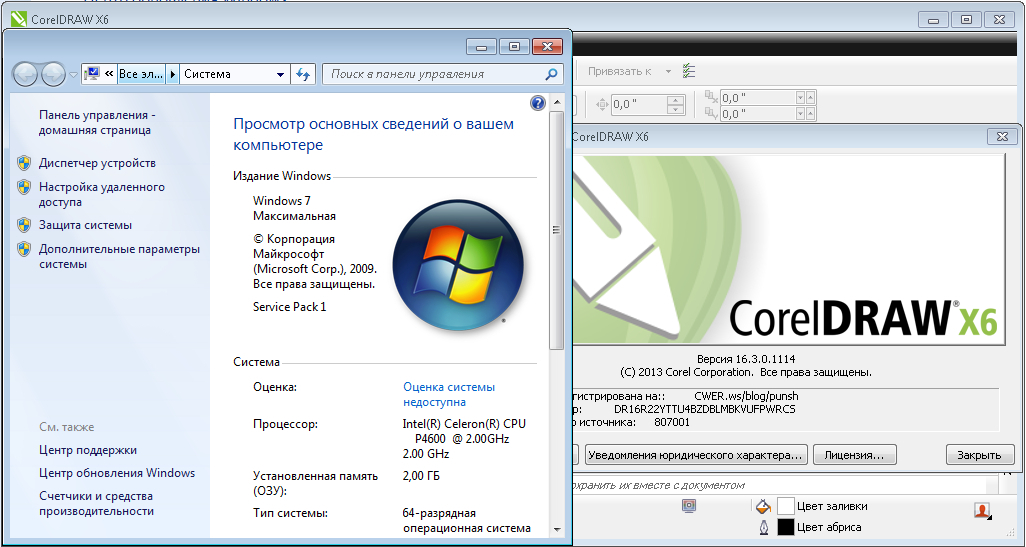The image size is (1026, 547).
Task: Open 'Счетчики и средства производительности' link
Action: click(x=96, y=504)
